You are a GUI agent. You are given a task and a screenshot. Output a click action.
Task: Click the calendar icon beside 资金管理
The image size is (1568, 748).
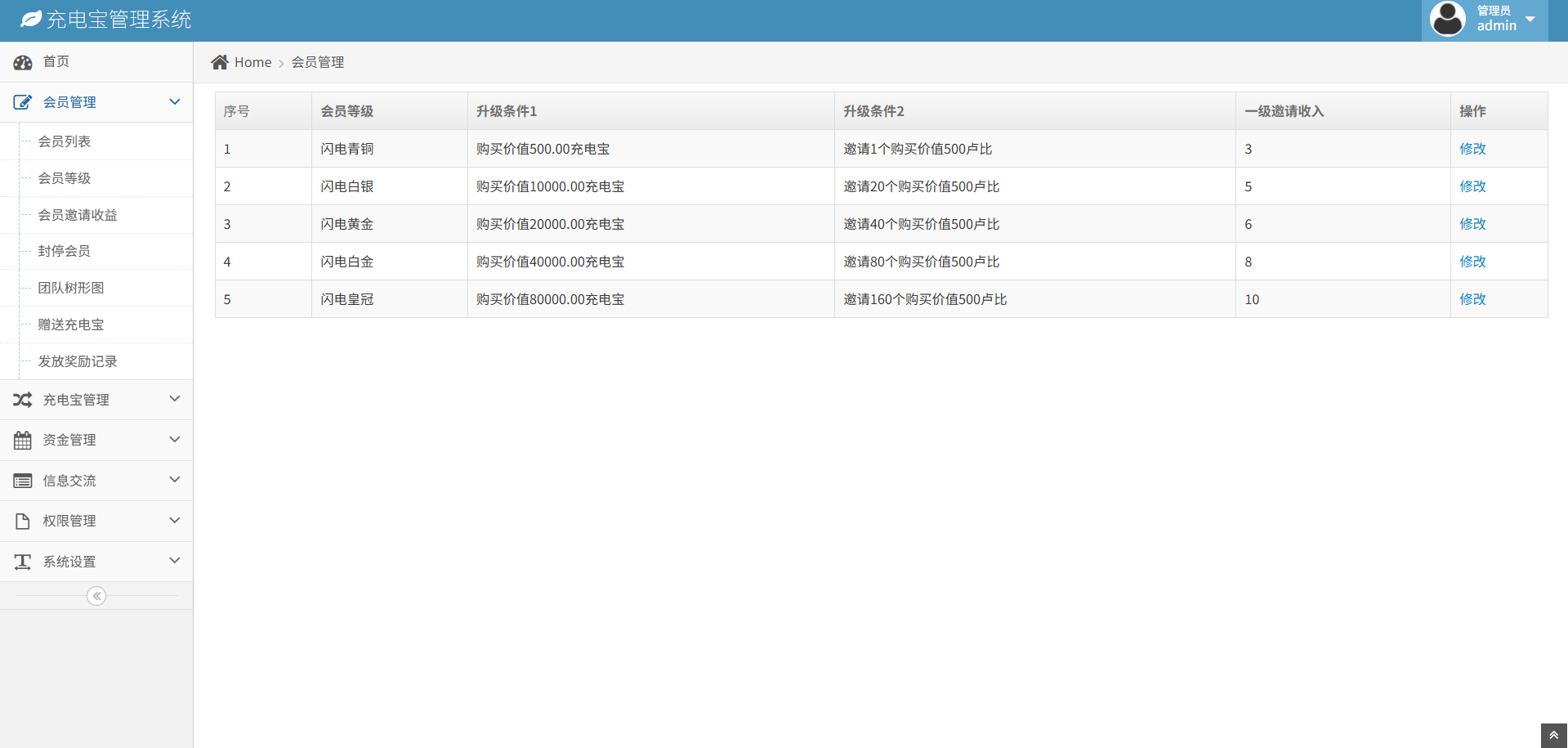[x=23, y=441]
